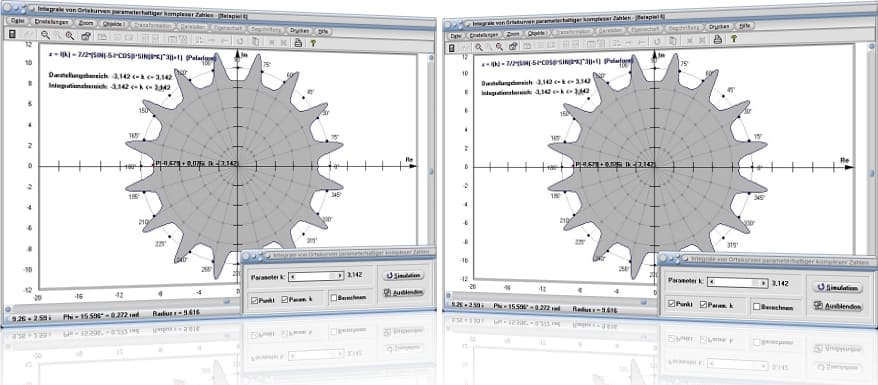Open Hilfe menu in right window

(x=745, y=26)
